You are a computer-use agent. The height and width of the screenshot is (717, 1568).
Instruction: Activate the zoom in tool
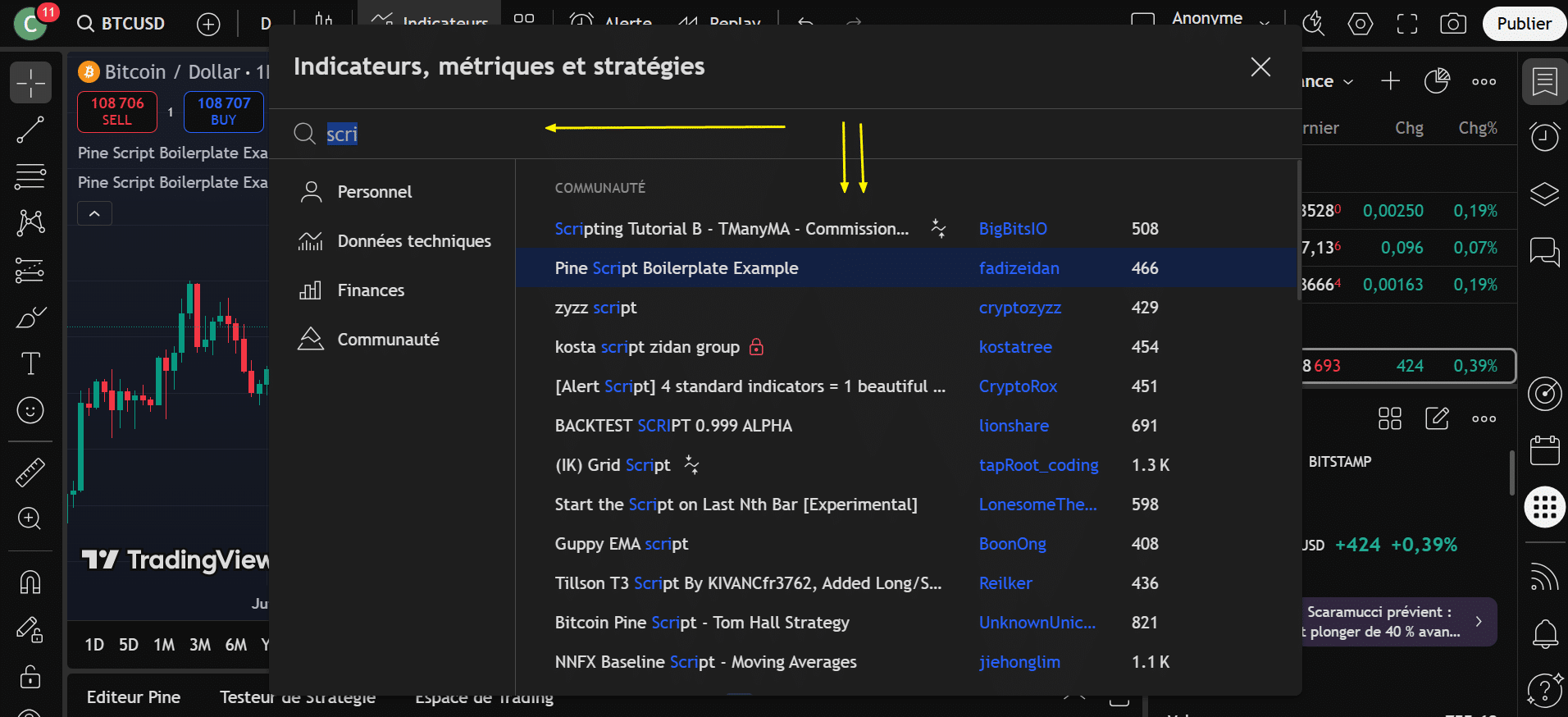point(30,518)
